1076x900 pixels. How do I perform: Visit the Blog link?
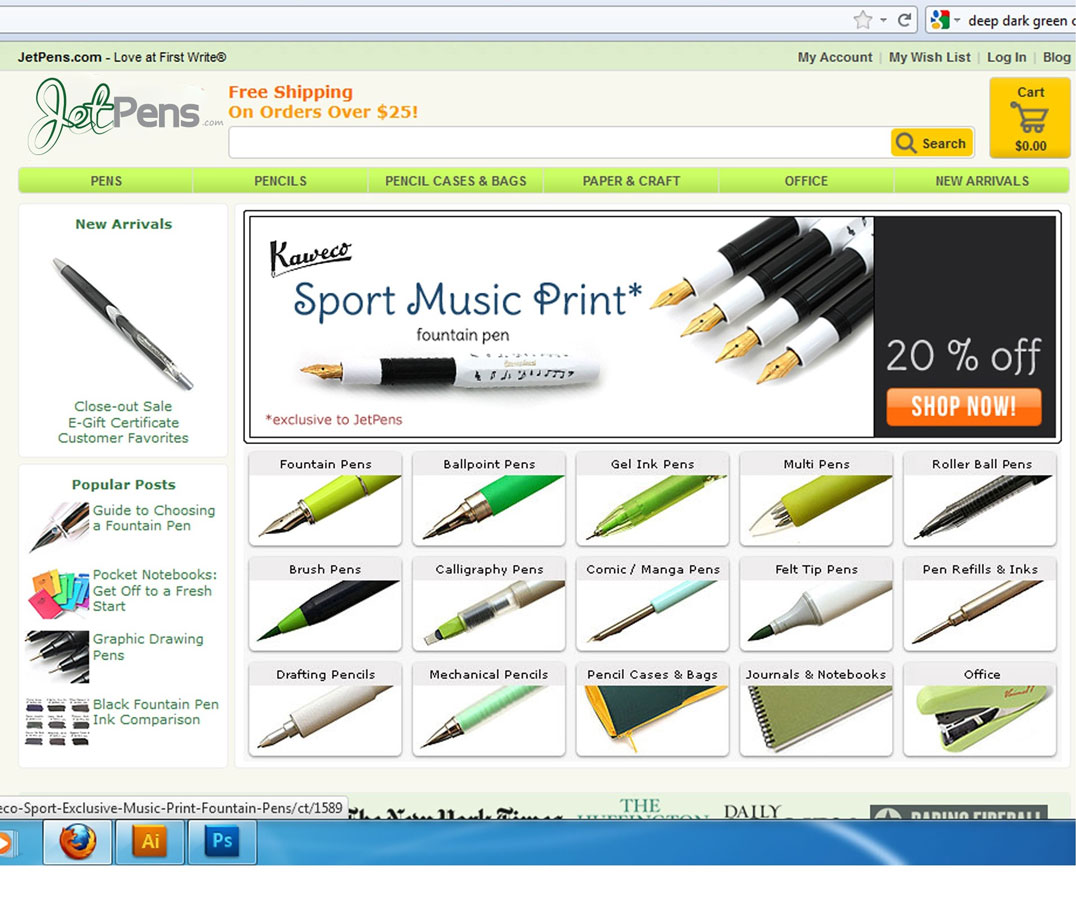[1057, 58]
